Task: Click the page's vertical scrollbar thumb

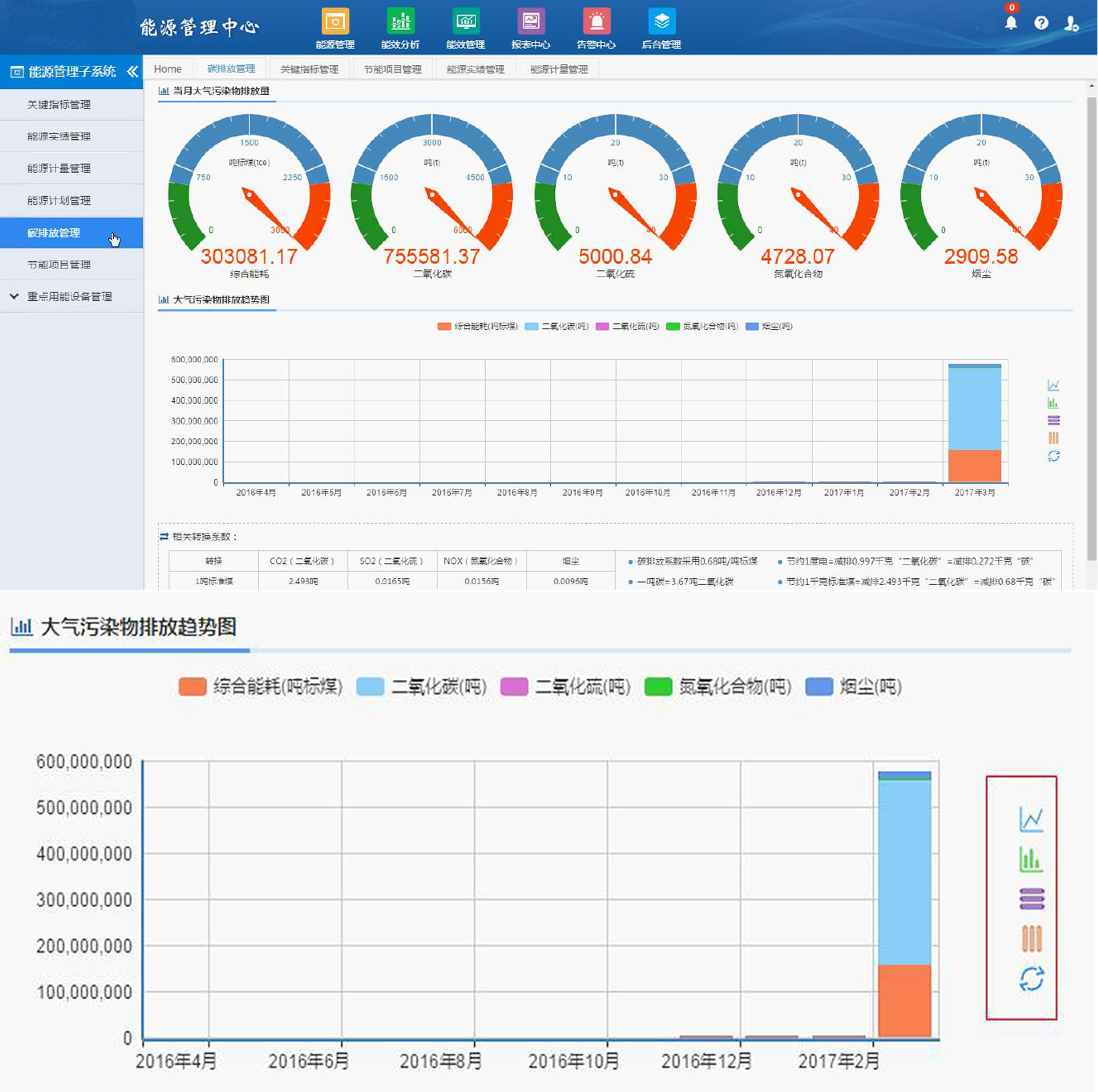Action: 1092,329
